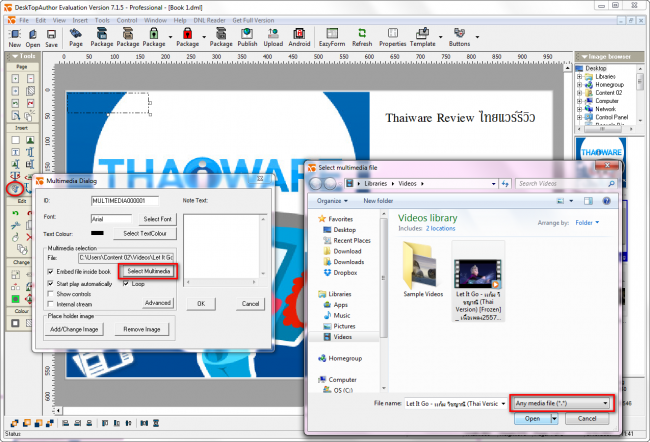This screenshot has width=650, height=442.
Task: Click the Refresh toolbar icon
Action: coord(362,37)
